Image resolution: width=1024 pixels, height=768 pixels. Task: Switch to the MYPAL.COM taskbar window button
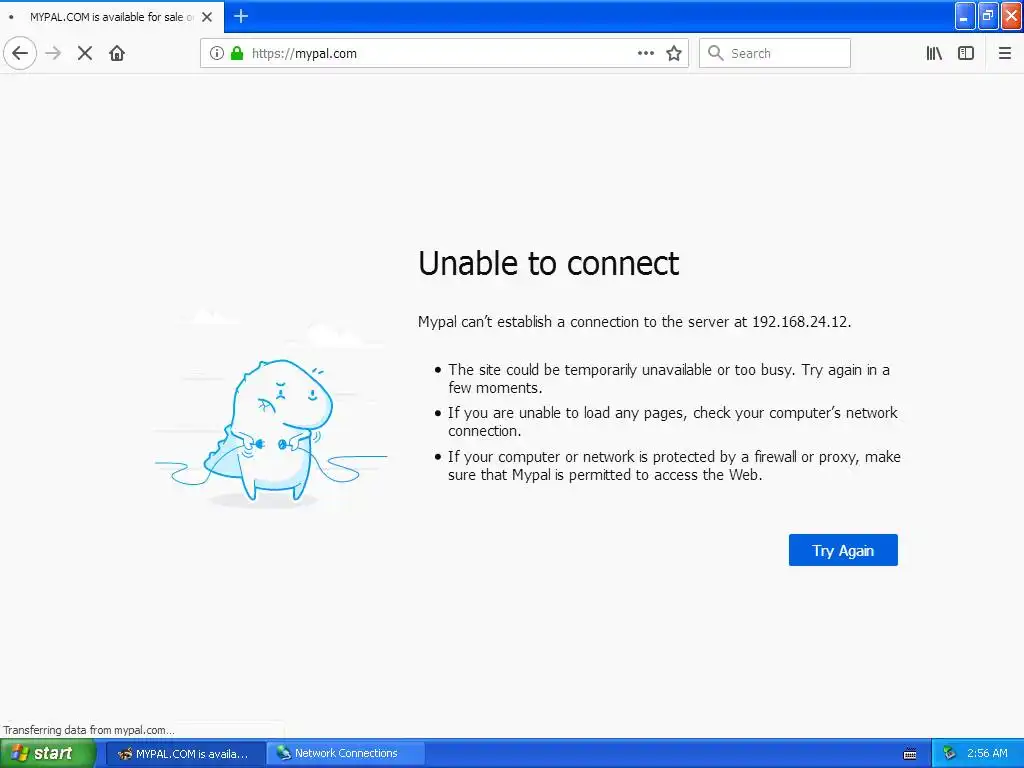(185, 754)
